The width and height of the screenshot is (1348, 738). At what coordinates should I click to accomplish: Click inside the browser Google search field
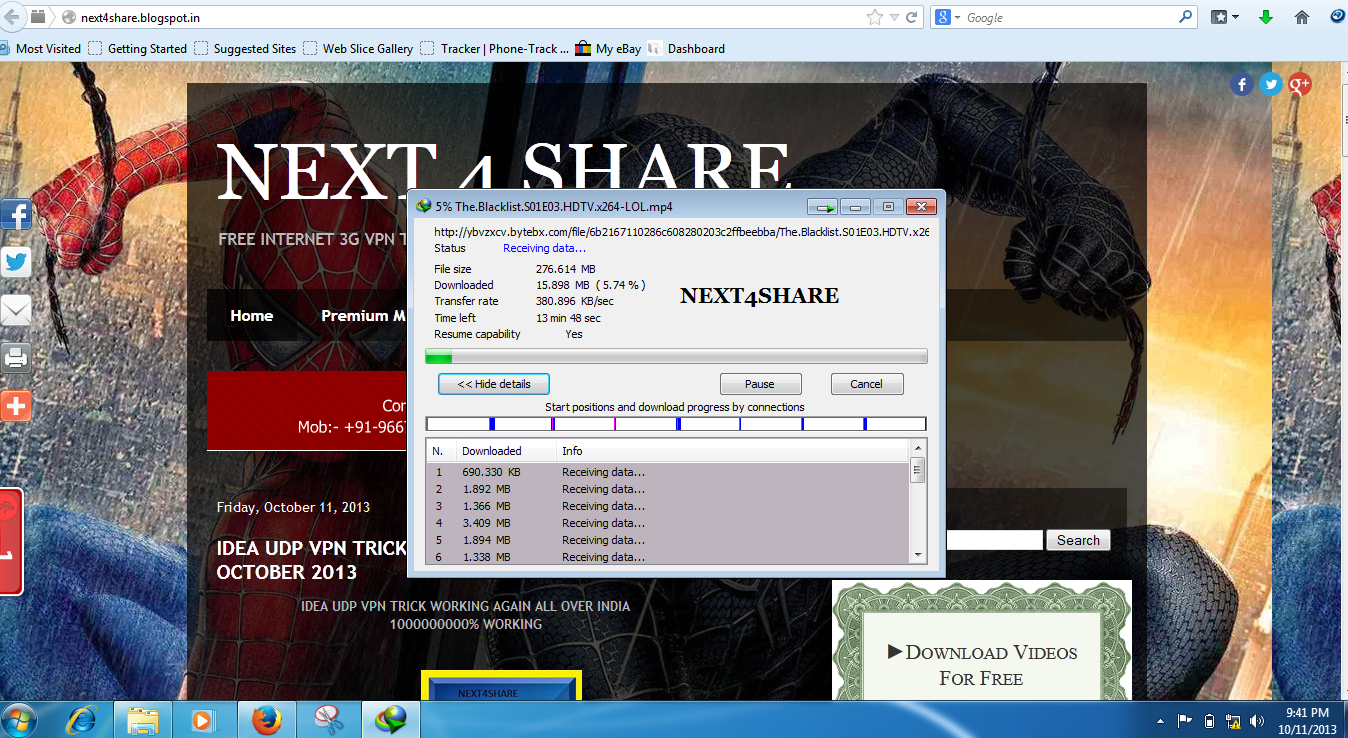click(1070, 17)
